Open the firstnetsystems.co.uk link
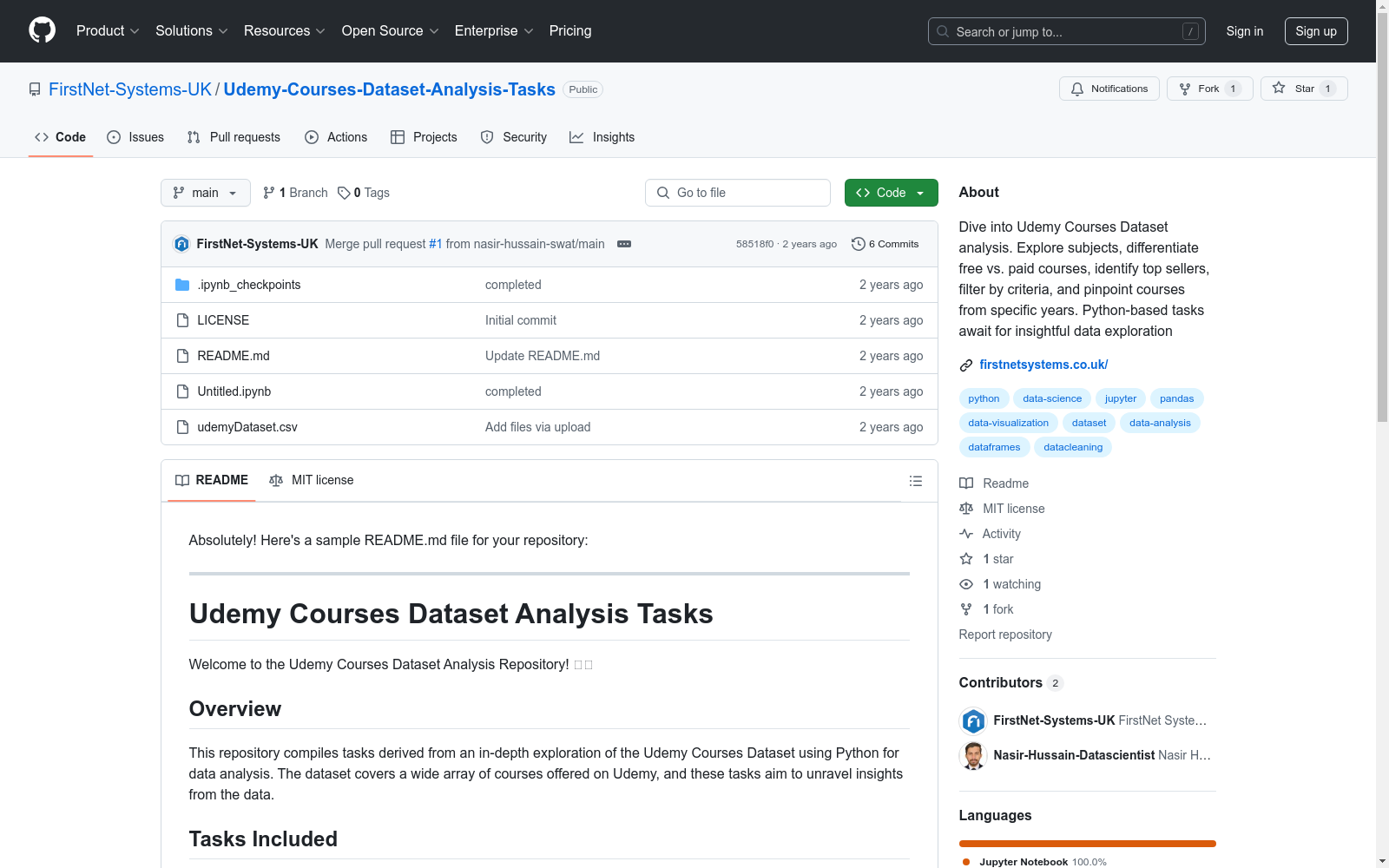This screenshot has width=1389, height=868. pos(1043,365)
